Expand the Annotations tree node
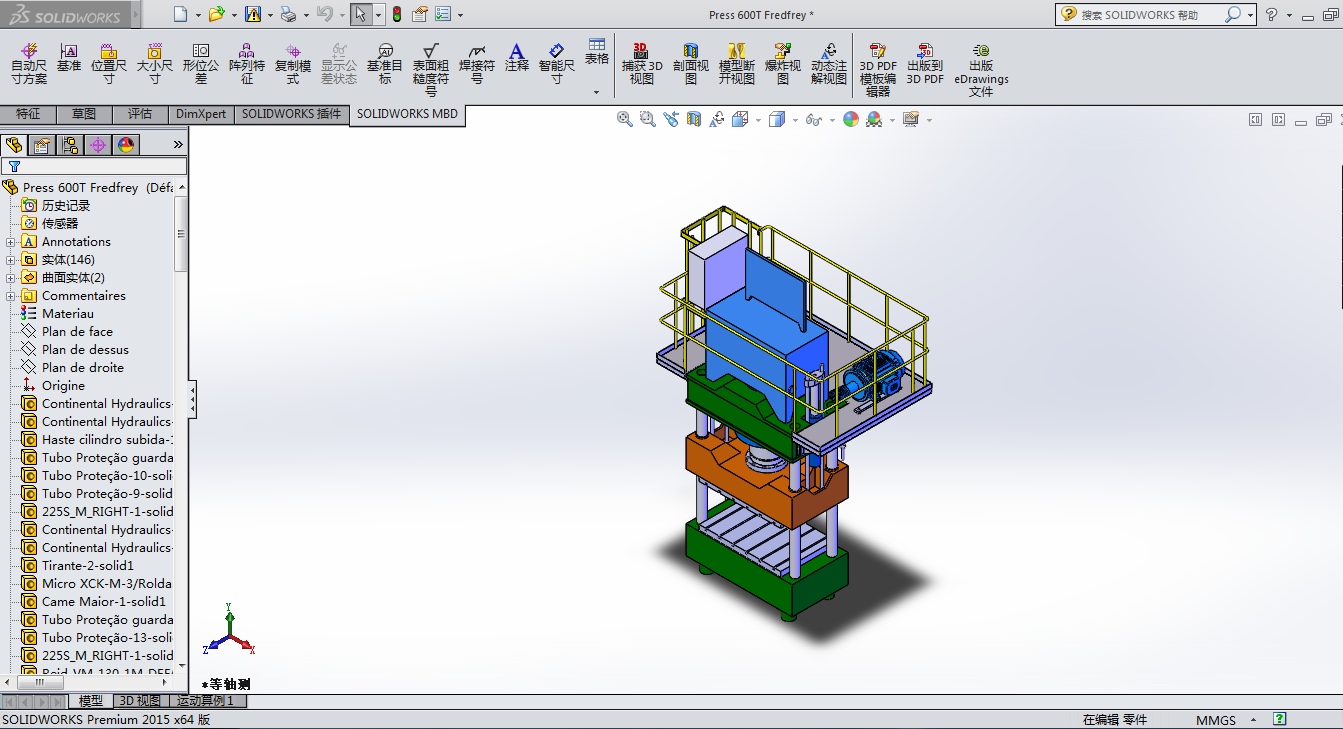The width and height of the screenshot is (1343, 729). pyautogui.click(x=11, y=242)
